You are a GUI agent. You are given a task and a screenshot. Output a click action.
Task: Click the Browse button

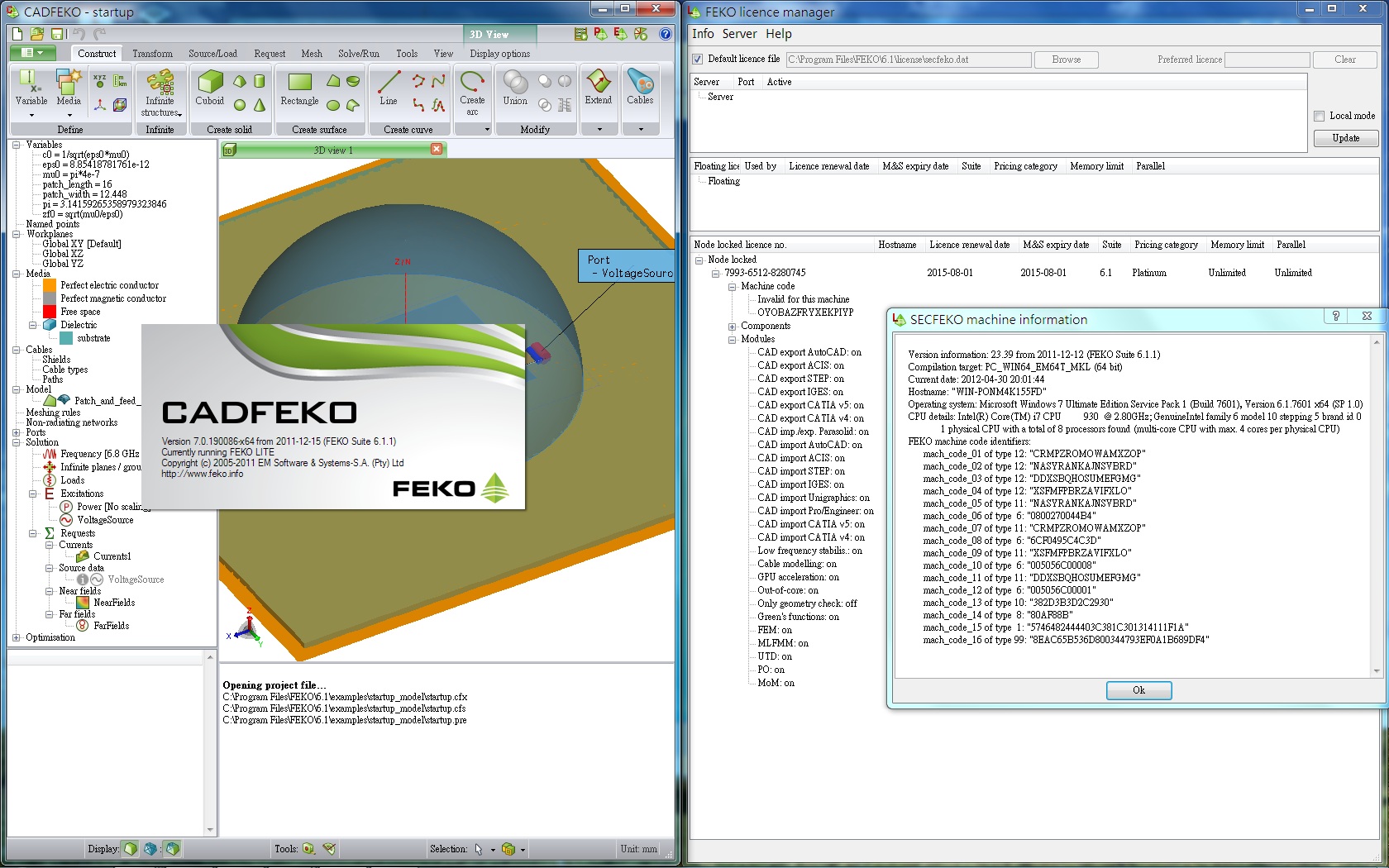click(x=1066, y=60)
